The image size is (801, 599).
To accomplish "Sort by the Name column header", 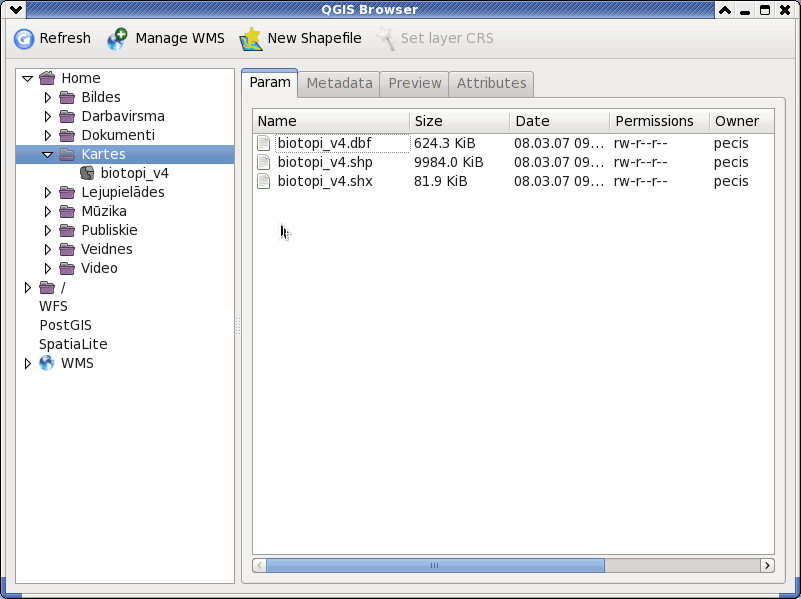I will coord(332,121).
